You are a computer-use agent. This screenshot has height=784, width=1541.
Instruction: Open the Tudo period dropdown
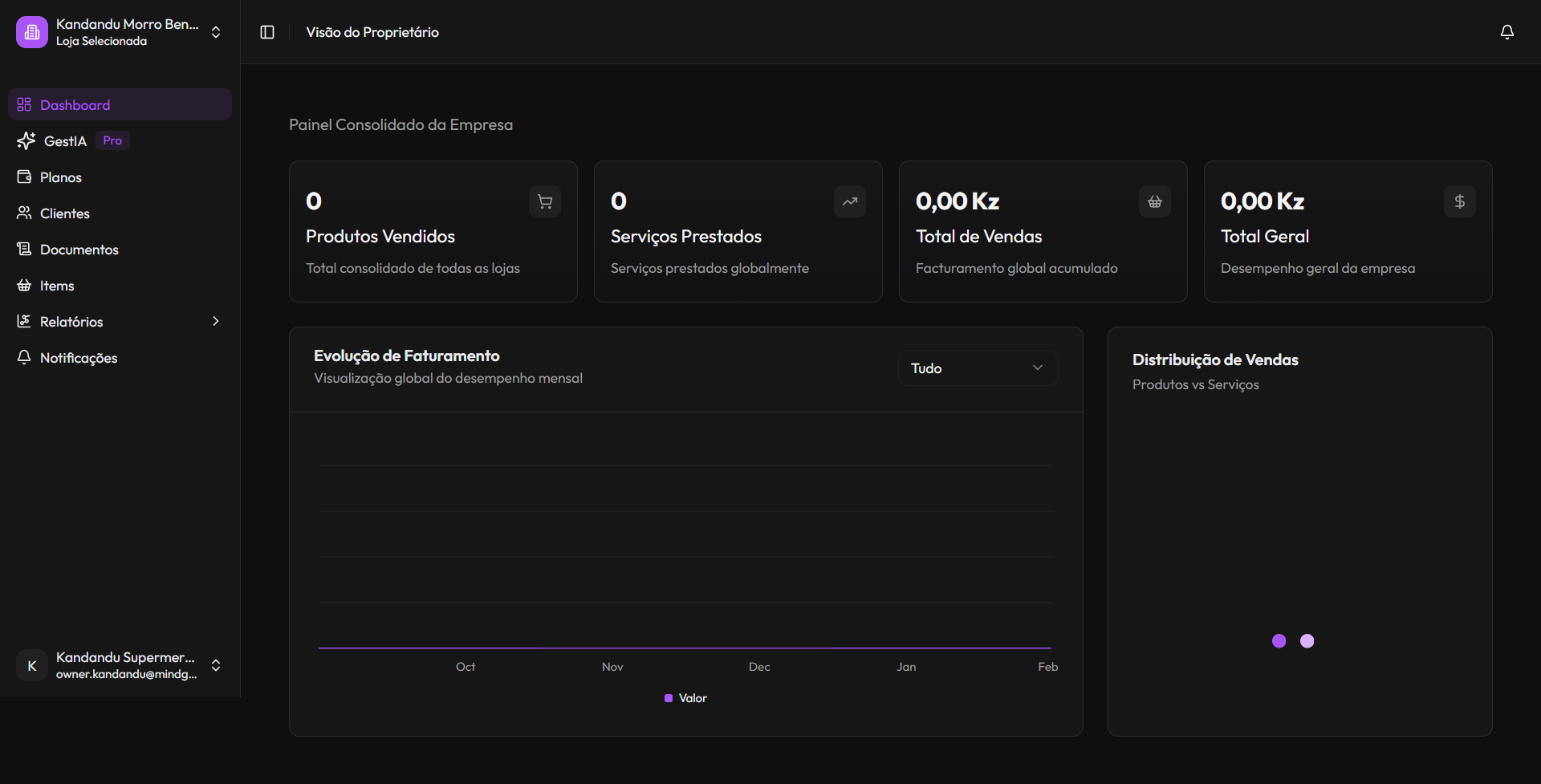(977, 368)
